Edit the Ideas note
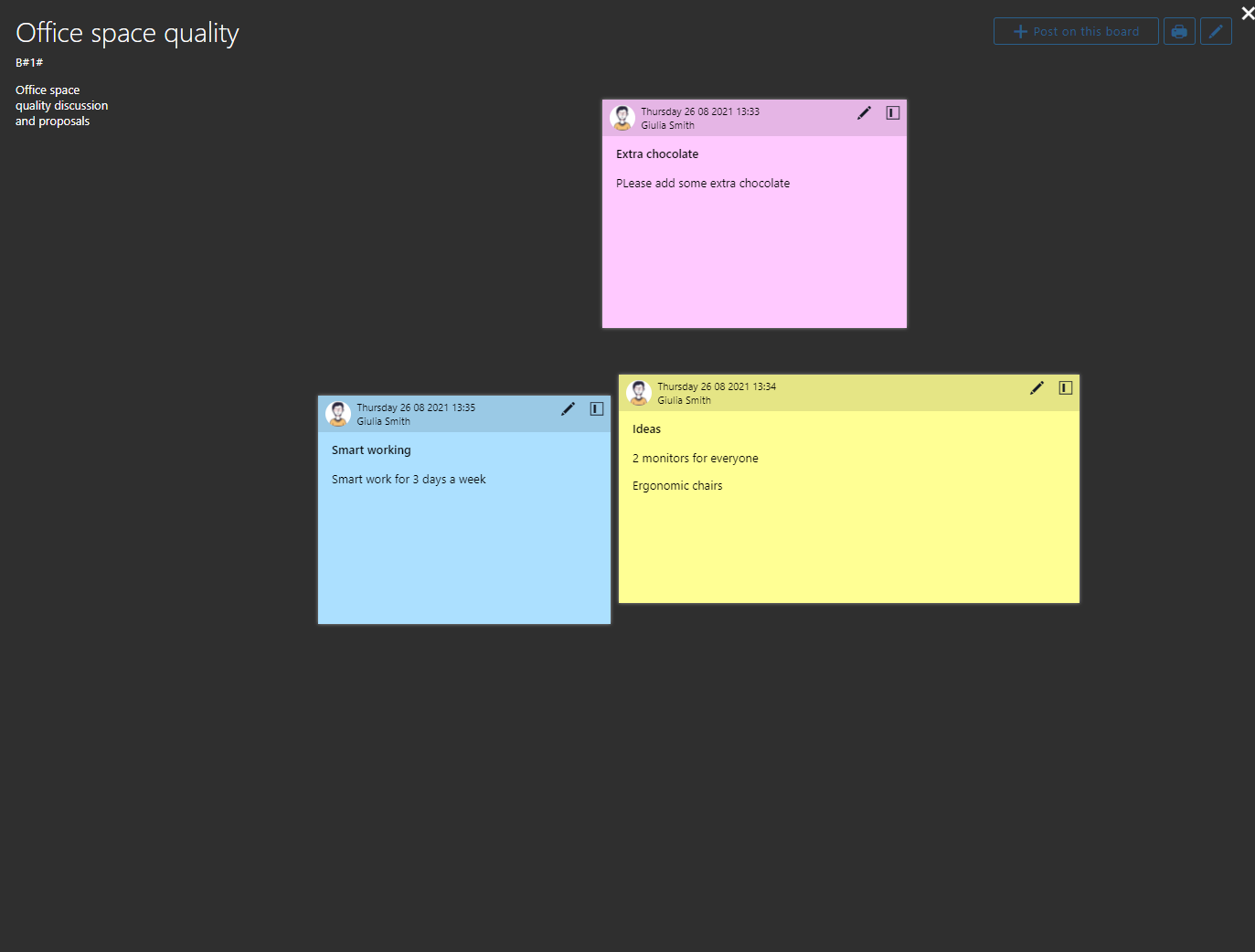The width and height of the screenshot is (1255, 952). click(1037, 387)
